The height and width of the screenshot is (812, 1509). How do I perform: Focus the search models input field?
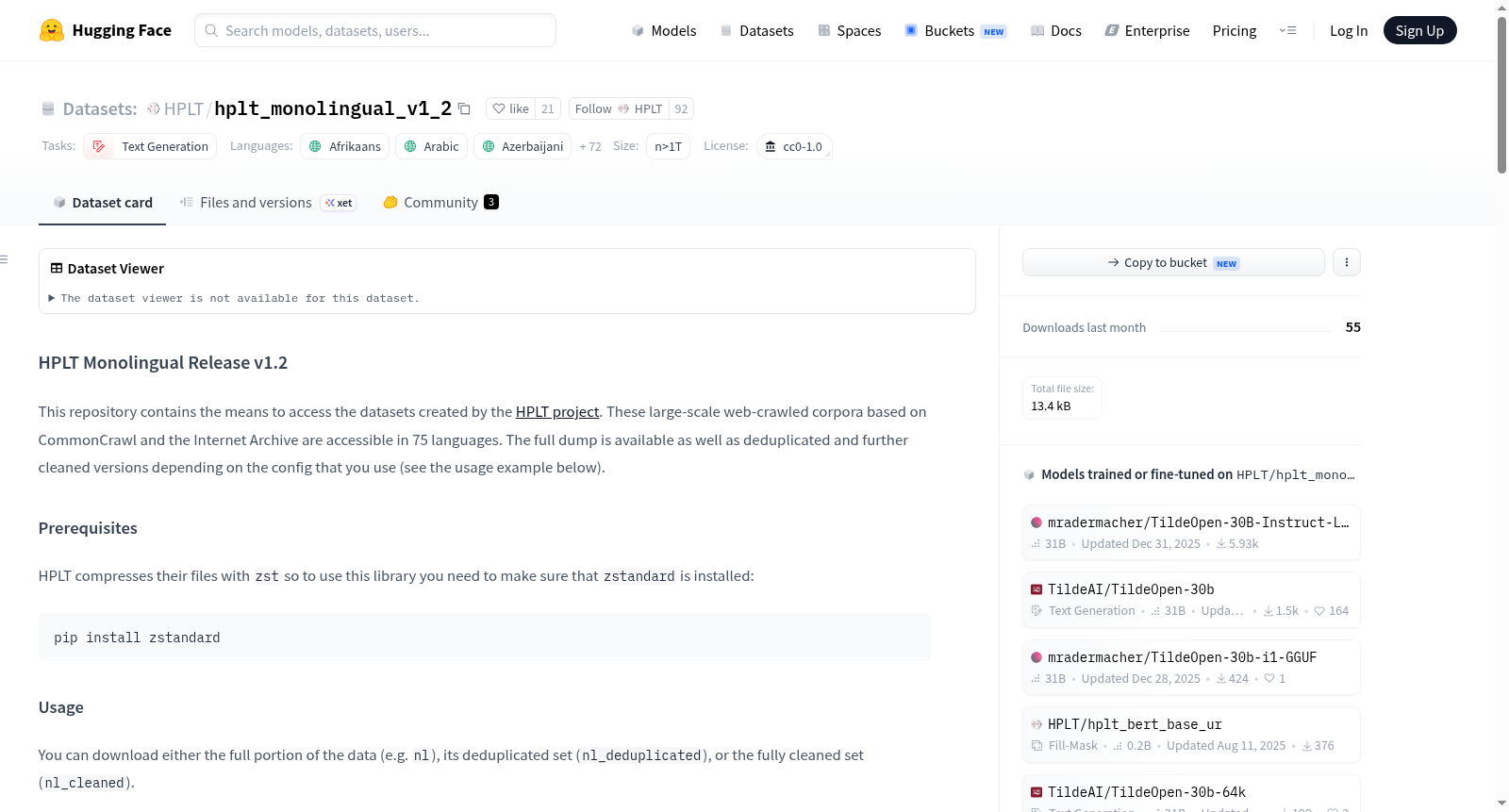click(375, 30)
